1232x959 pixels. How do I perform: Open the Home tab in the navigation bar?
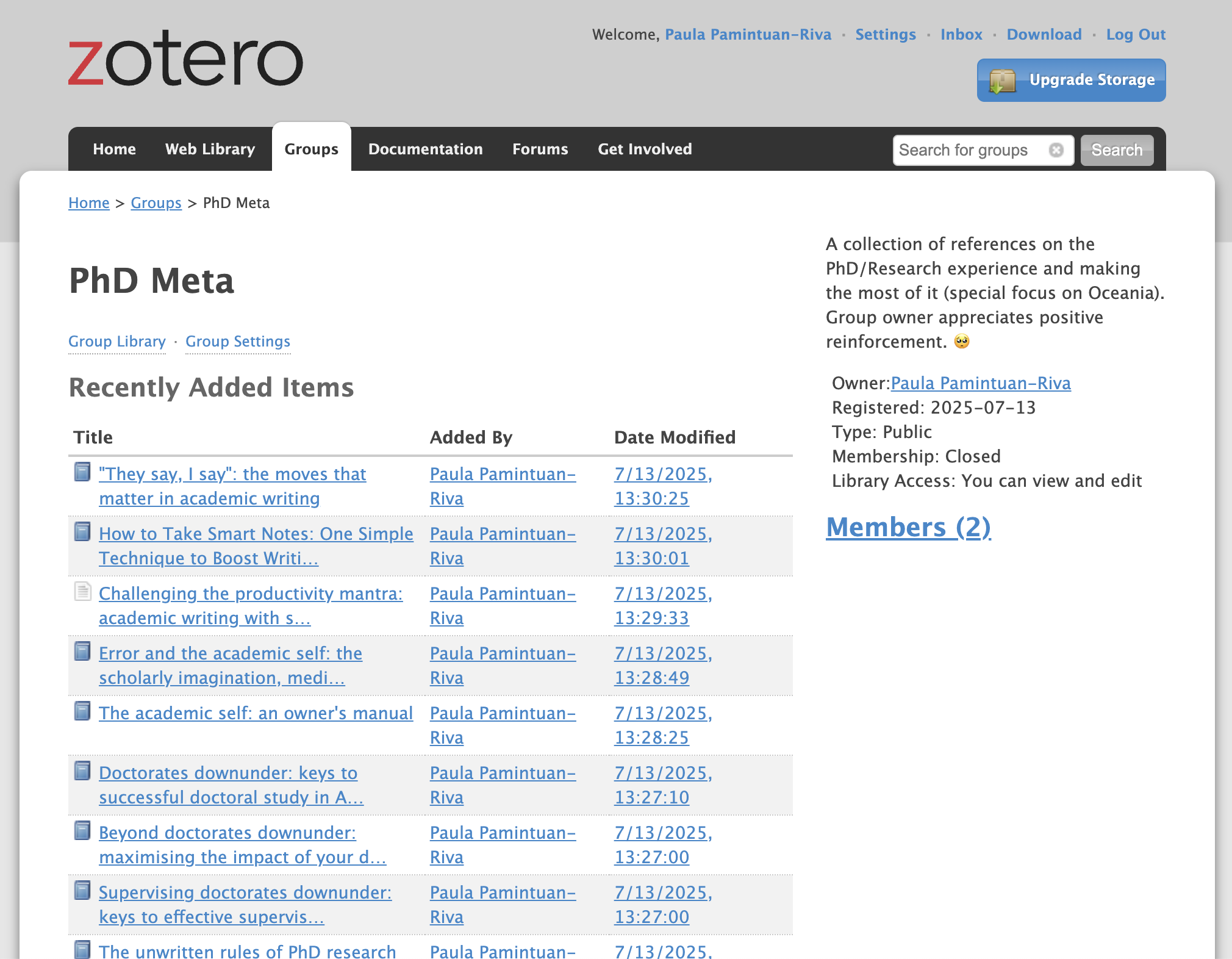[x=114, y=149]
